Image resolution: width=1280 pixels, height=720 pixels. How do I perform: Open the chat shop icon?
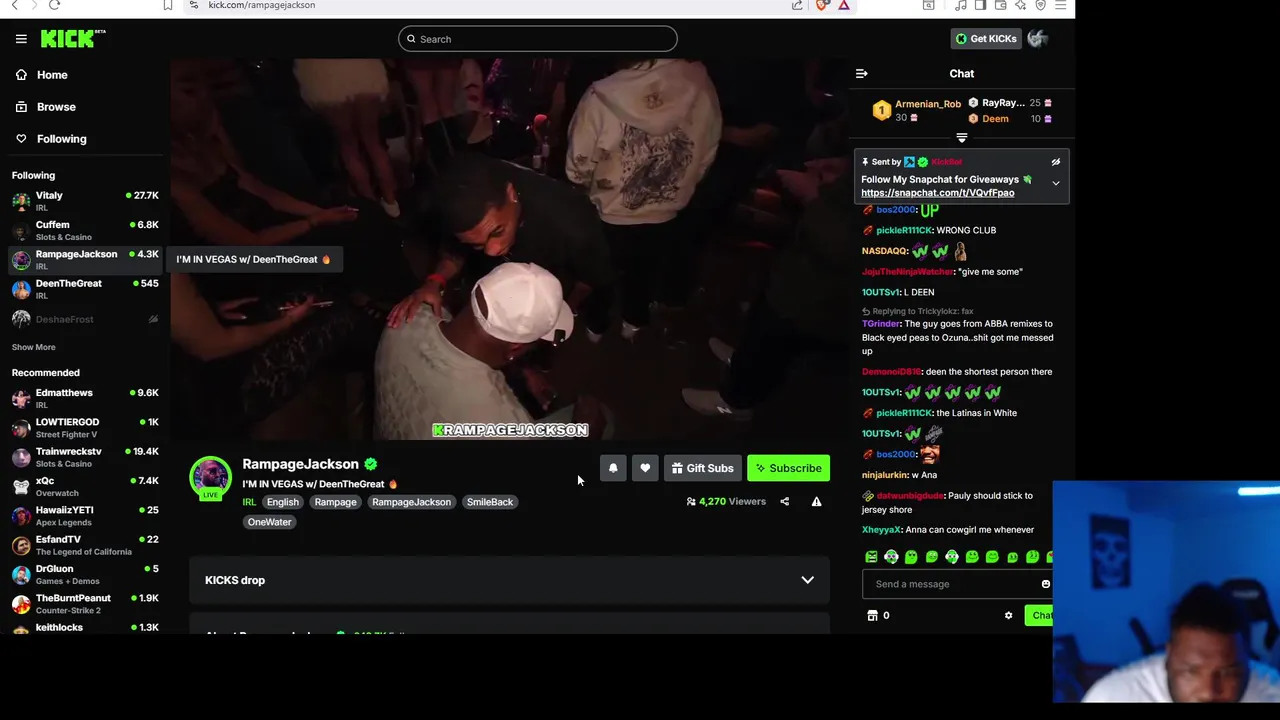click(873, 616)
